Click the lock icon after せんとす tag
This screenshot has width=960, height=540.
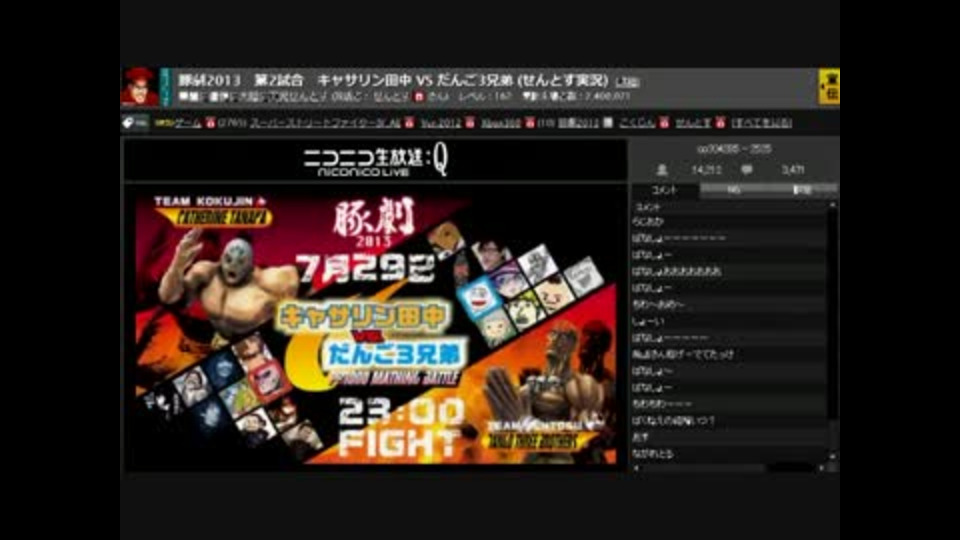[x=720, y=123]
